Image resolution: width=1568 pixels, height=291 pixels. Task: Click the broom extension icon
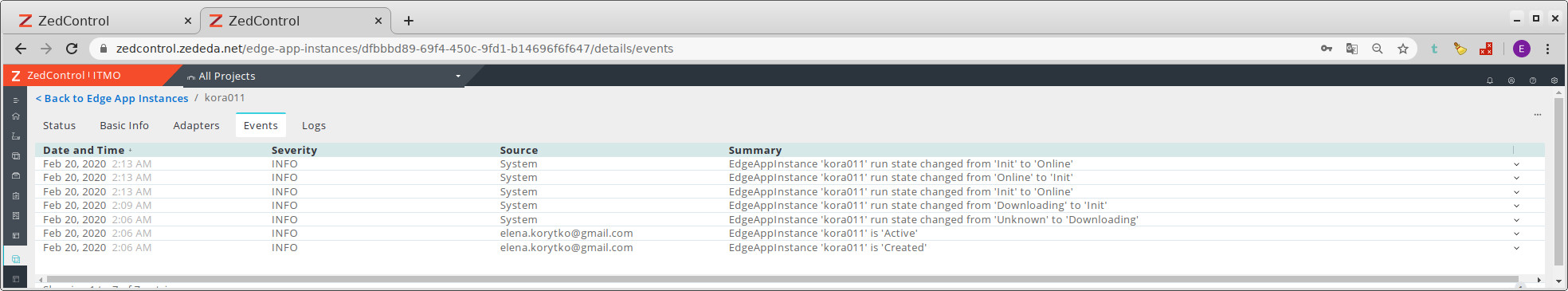tap(1460, 49)
